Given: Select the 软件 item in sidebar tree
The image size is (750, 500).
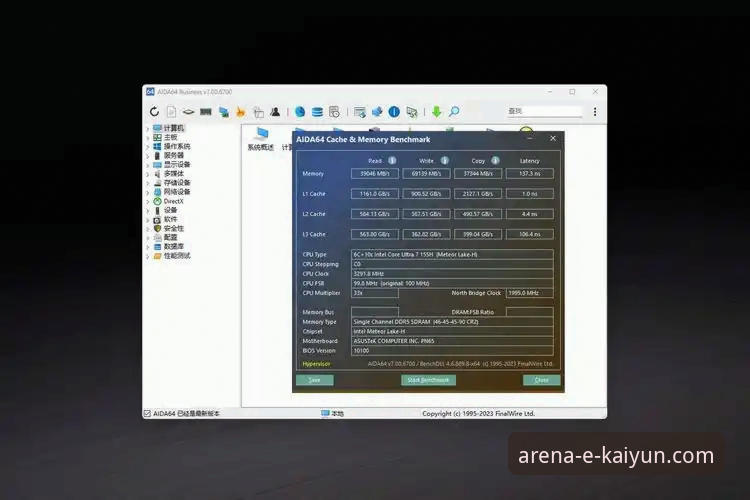Looking at the screenshot, I should (170, 219).
